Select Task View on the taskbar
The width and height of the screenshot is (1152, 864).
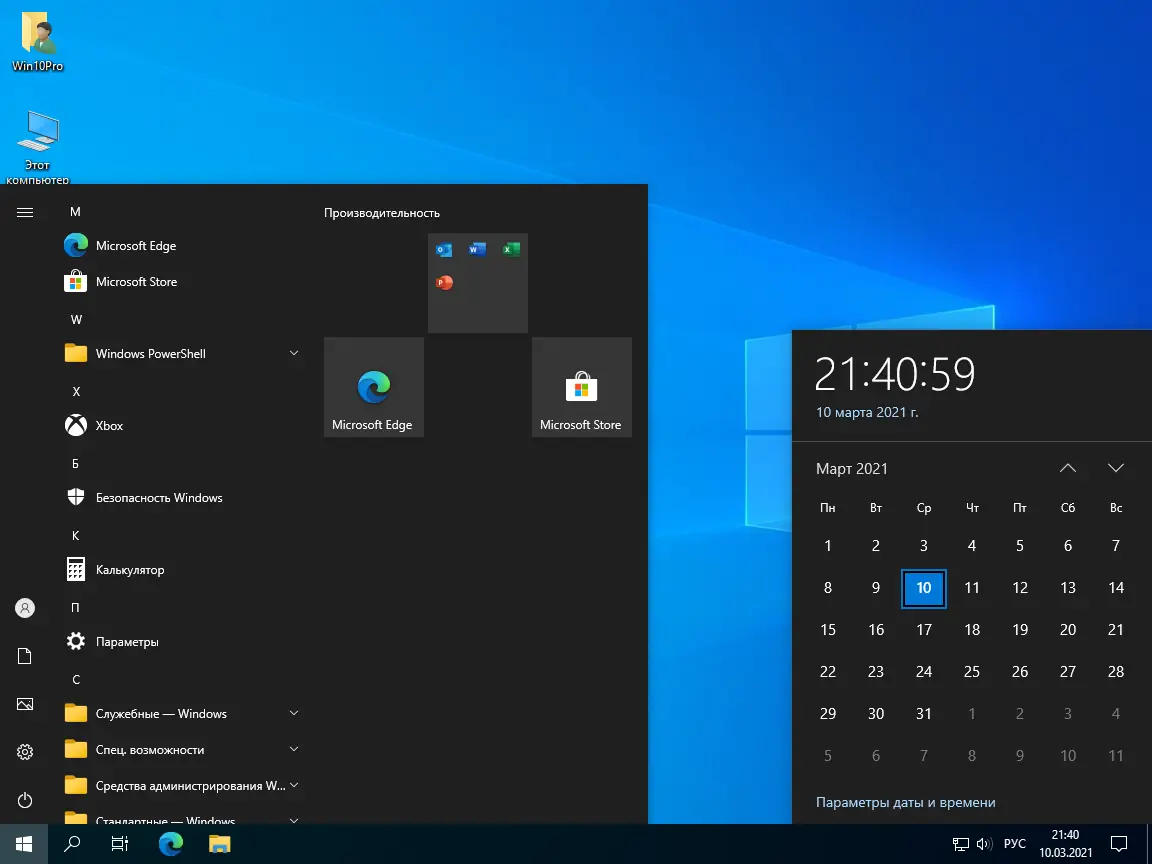pyautogui.click(x=119, y=843)
